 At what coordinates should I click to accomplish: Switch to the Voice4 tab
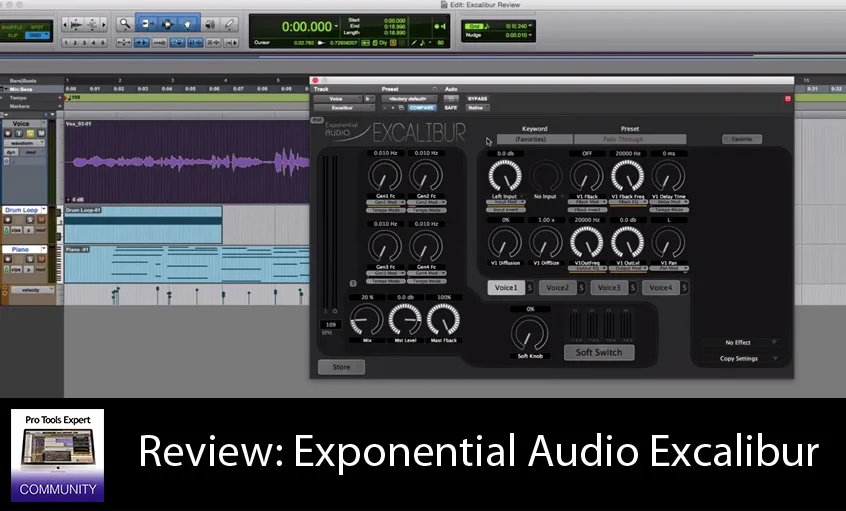click(660, 288)
